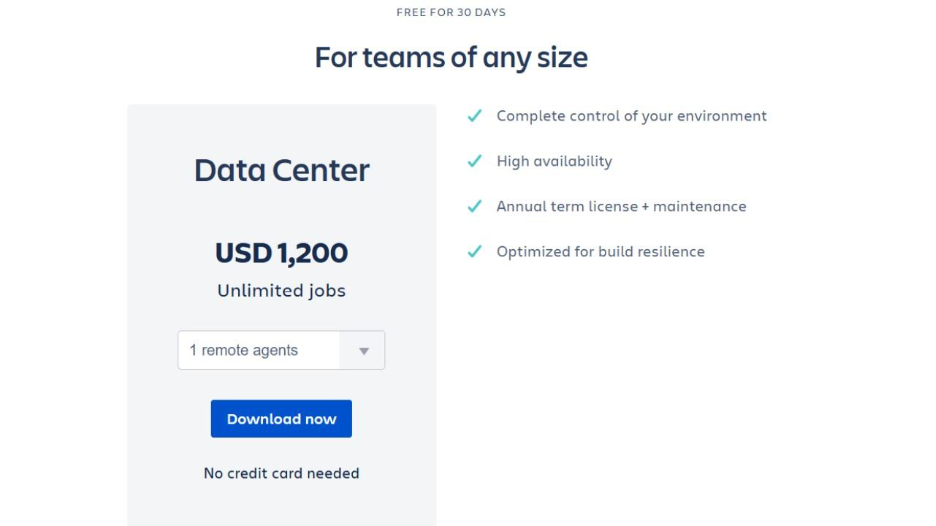Open the remote agents dropdown

[x=281, y=351]
